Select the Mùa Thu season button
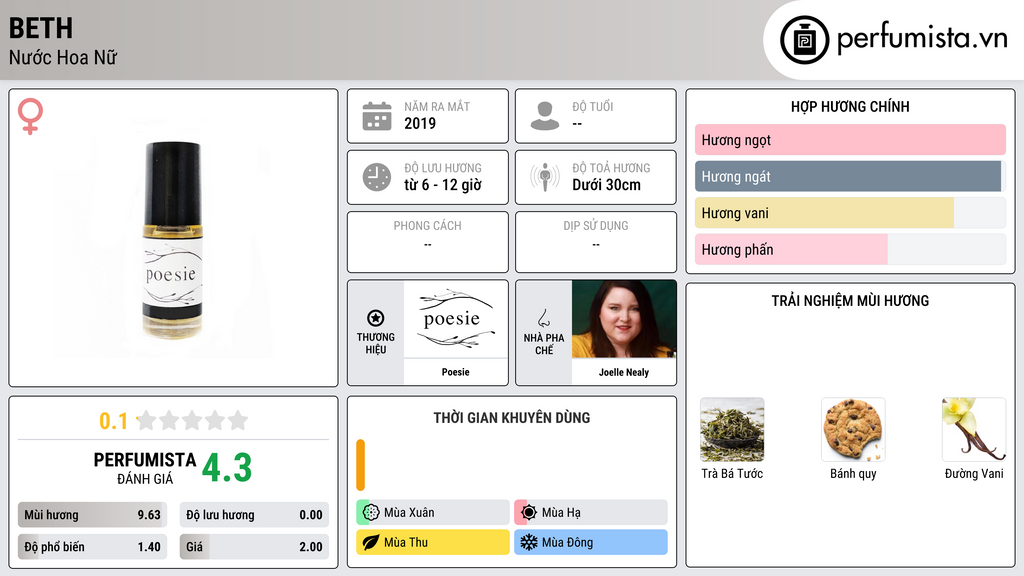 [433, 542]
